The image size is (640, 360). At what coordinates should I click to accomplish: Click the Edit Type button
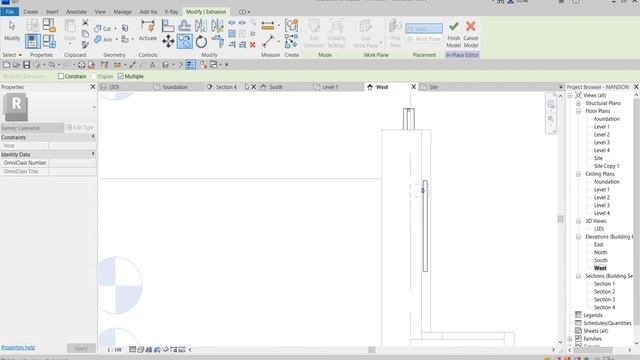click(80, 128)
